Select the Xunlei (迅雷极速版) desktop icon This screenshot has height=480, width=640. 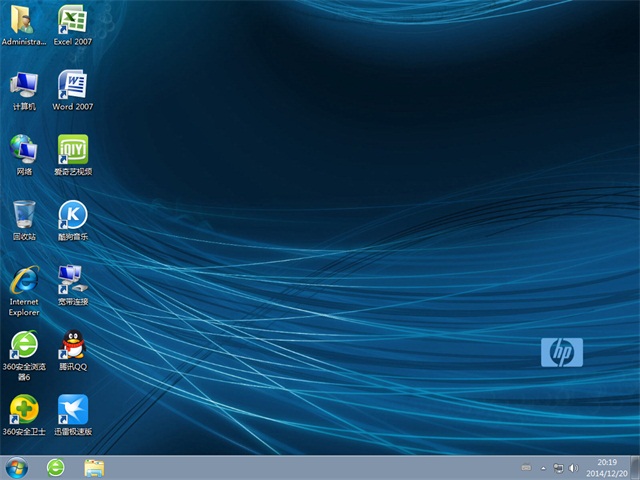click(72, 409)
